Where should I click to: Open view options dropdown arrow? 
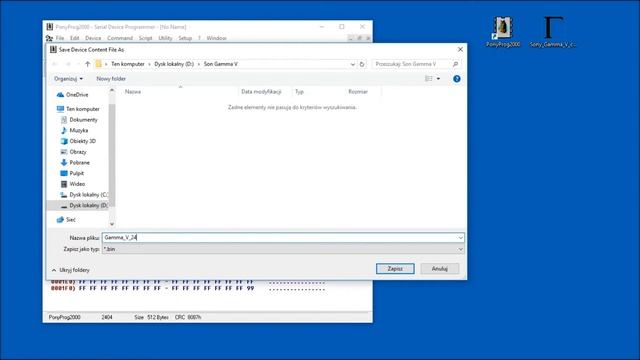[x=438, y=79]
